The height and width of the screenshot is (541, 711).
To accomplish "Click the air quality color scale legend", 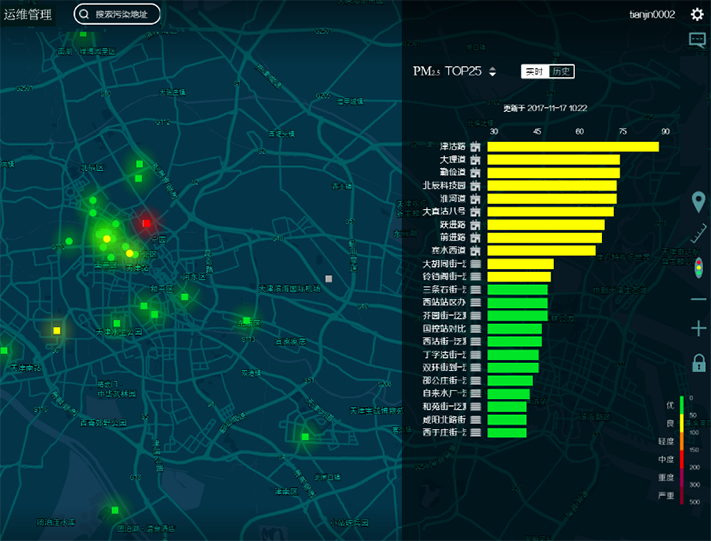I will [681, 450].
